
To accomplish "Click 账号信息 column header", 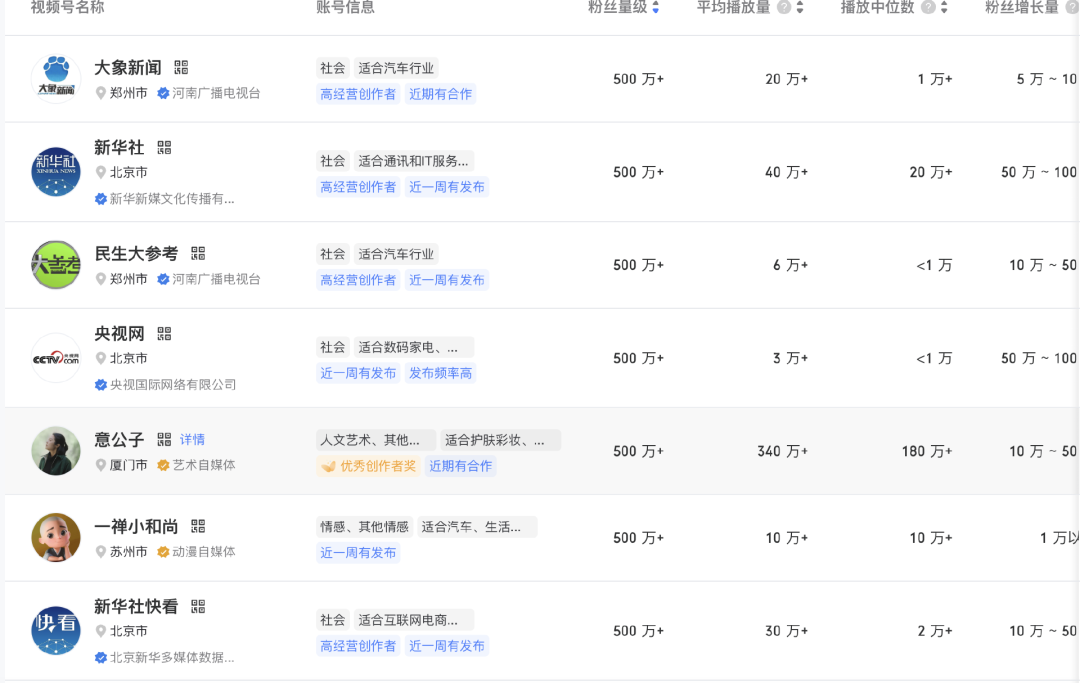I will pyautogui.click(x=346, y=8).
